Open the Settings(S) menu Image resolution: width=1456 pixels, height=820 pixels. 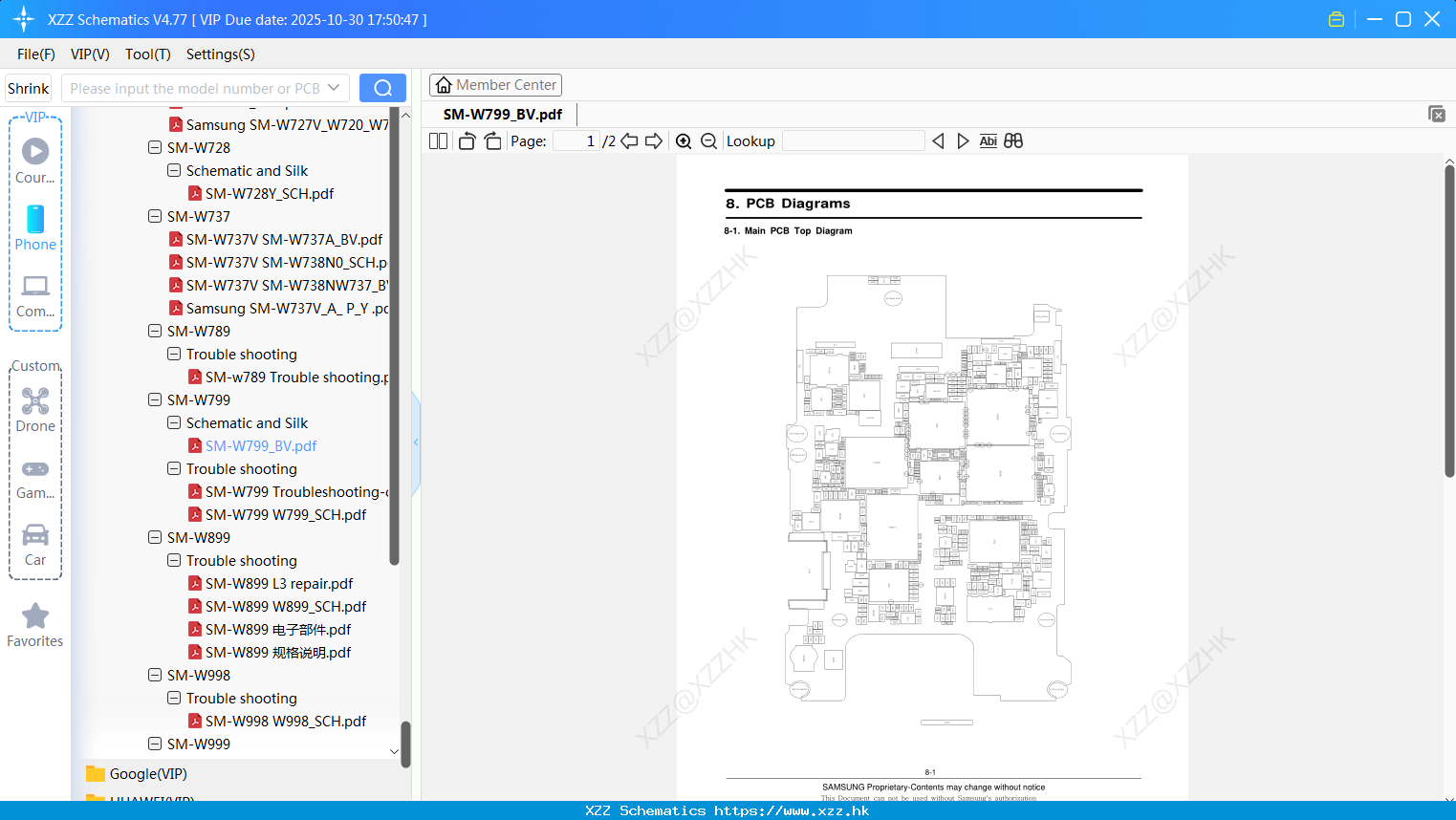(221, 54)
